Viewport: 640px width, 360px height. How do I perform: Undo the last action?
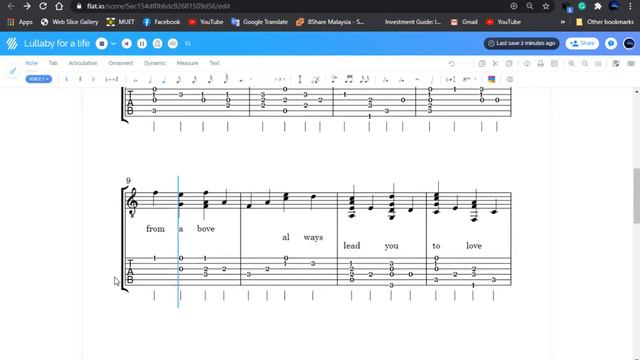451,63
